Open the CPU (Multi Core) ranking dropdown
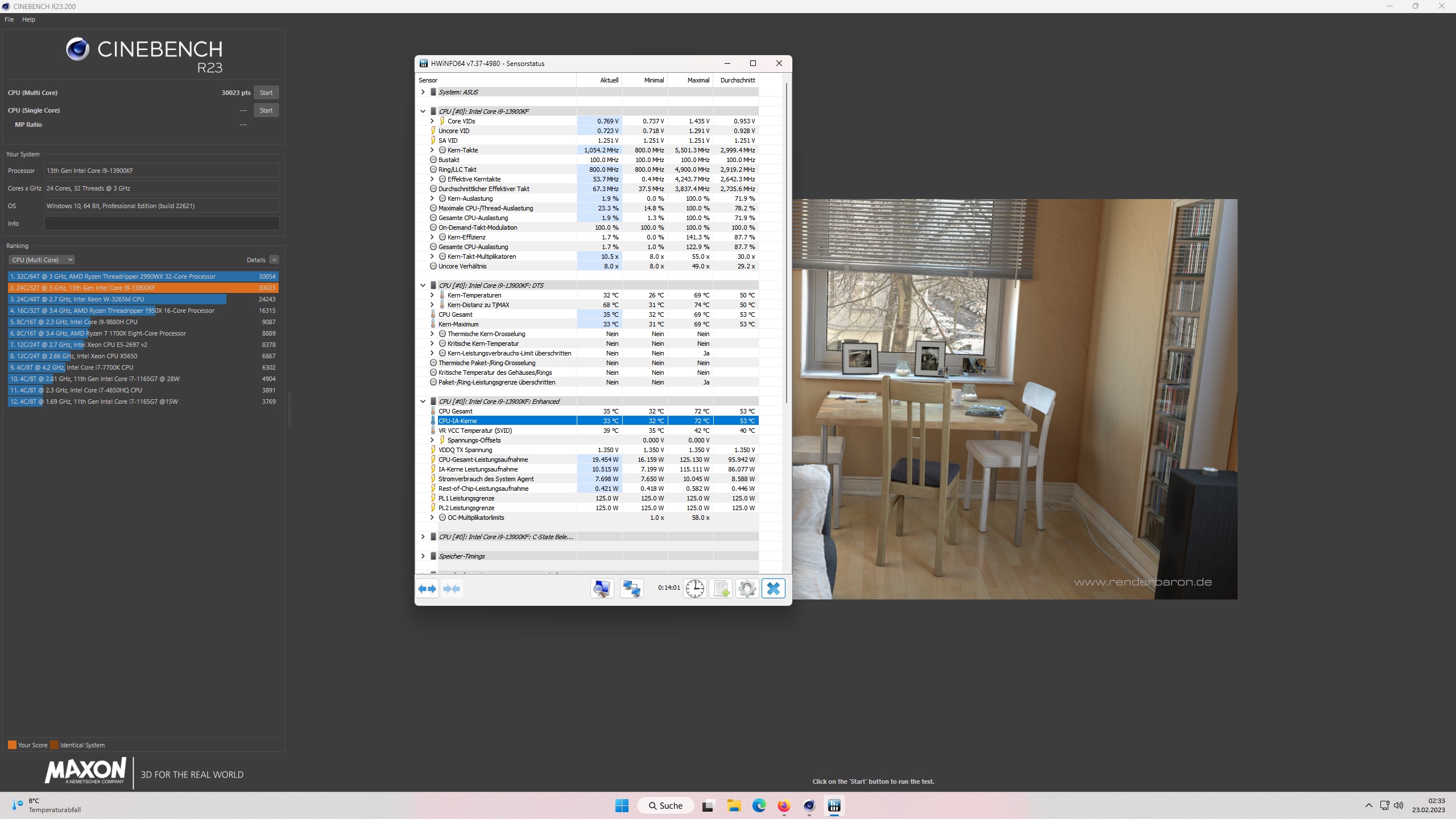Viewport: 1456px width, 819px height. click(42, 260)
